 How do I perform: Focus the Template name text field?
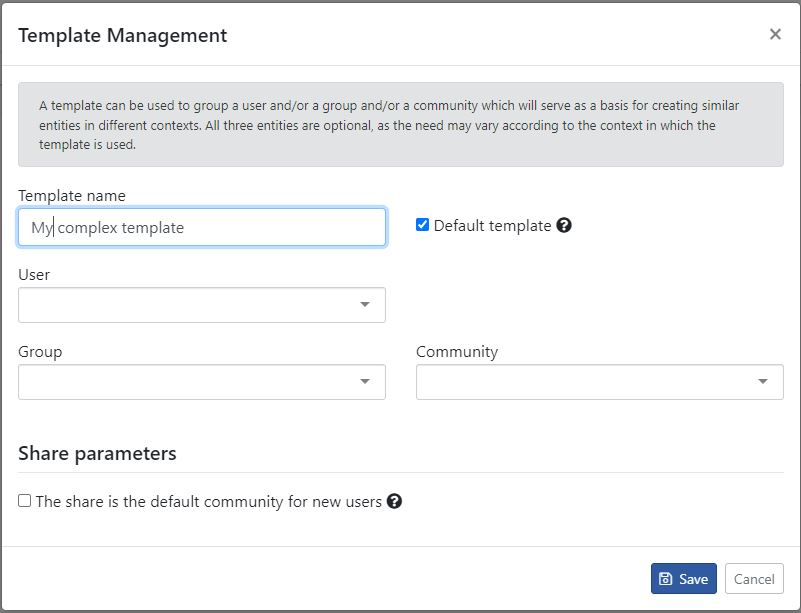coord(202,227)
